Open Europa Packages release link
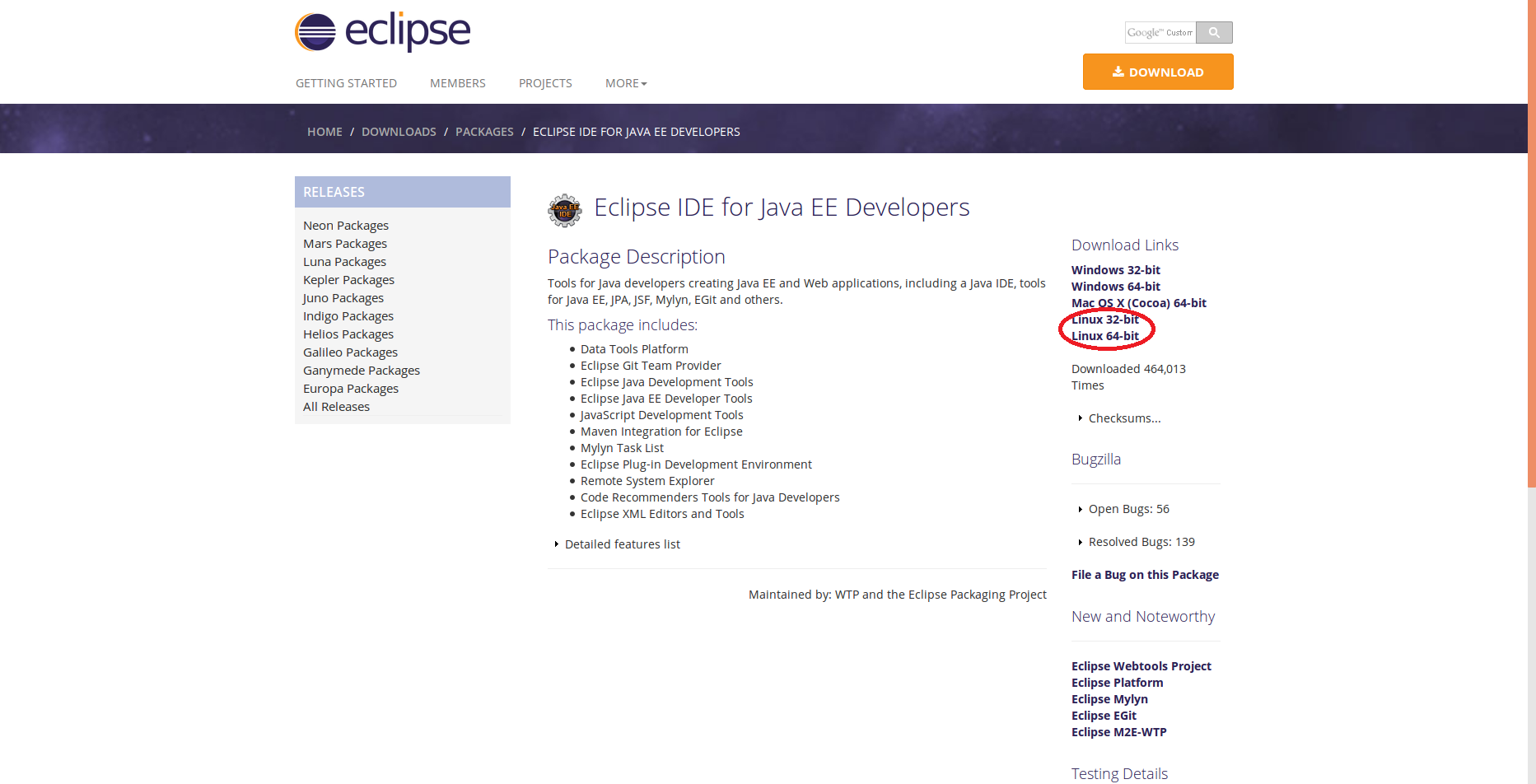The width and height of the screenshot is (1536, 784). coord(351,389)
